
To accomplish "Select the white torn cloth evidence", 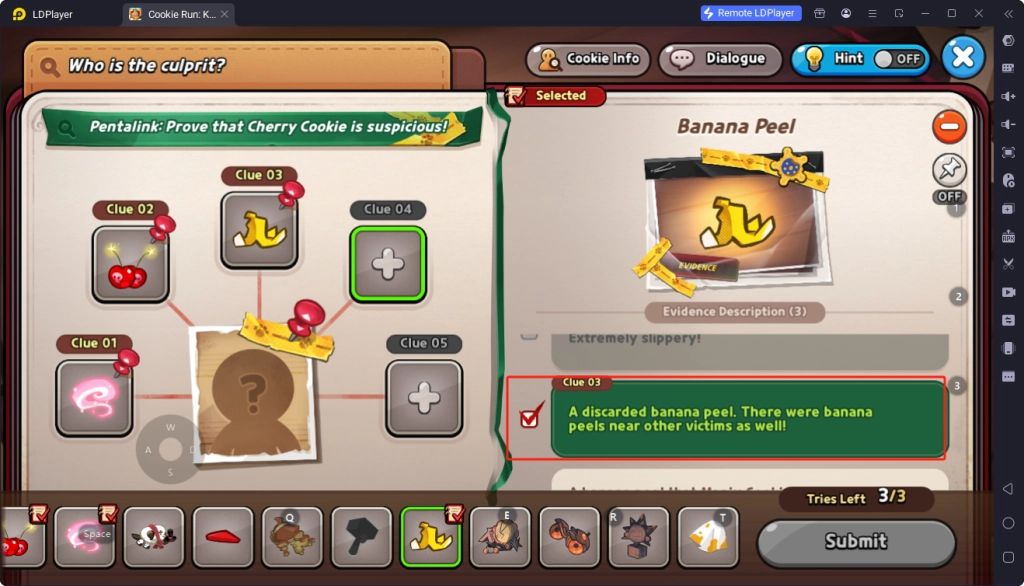I will [708, 537].
